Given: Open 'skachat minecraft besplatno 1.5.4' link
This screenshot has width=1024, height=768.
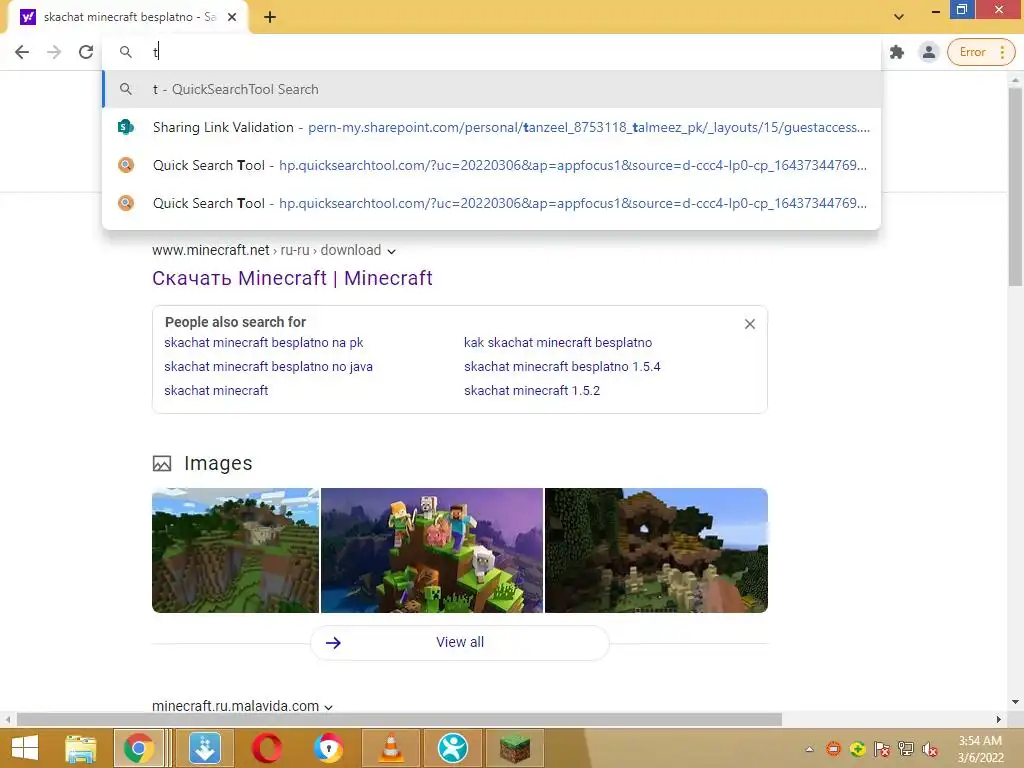Looking at the screenshot, I should (x=562, y=367).
